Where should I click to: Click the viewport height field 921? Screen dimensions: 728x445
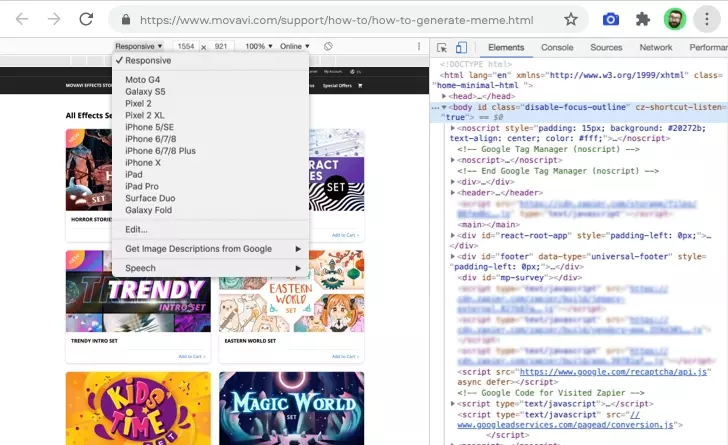pyautogui.click(x=221, y=46)
